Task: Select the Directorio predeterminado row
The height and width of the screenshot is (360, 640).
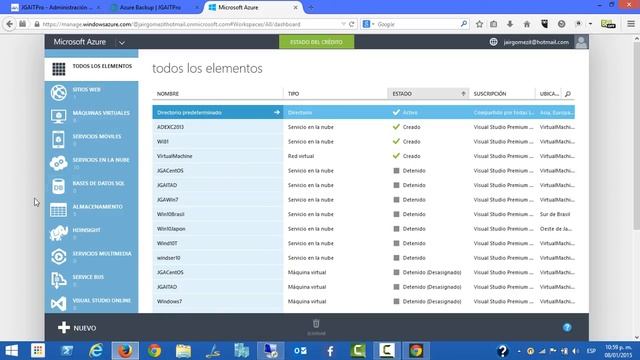Action: 364,112
